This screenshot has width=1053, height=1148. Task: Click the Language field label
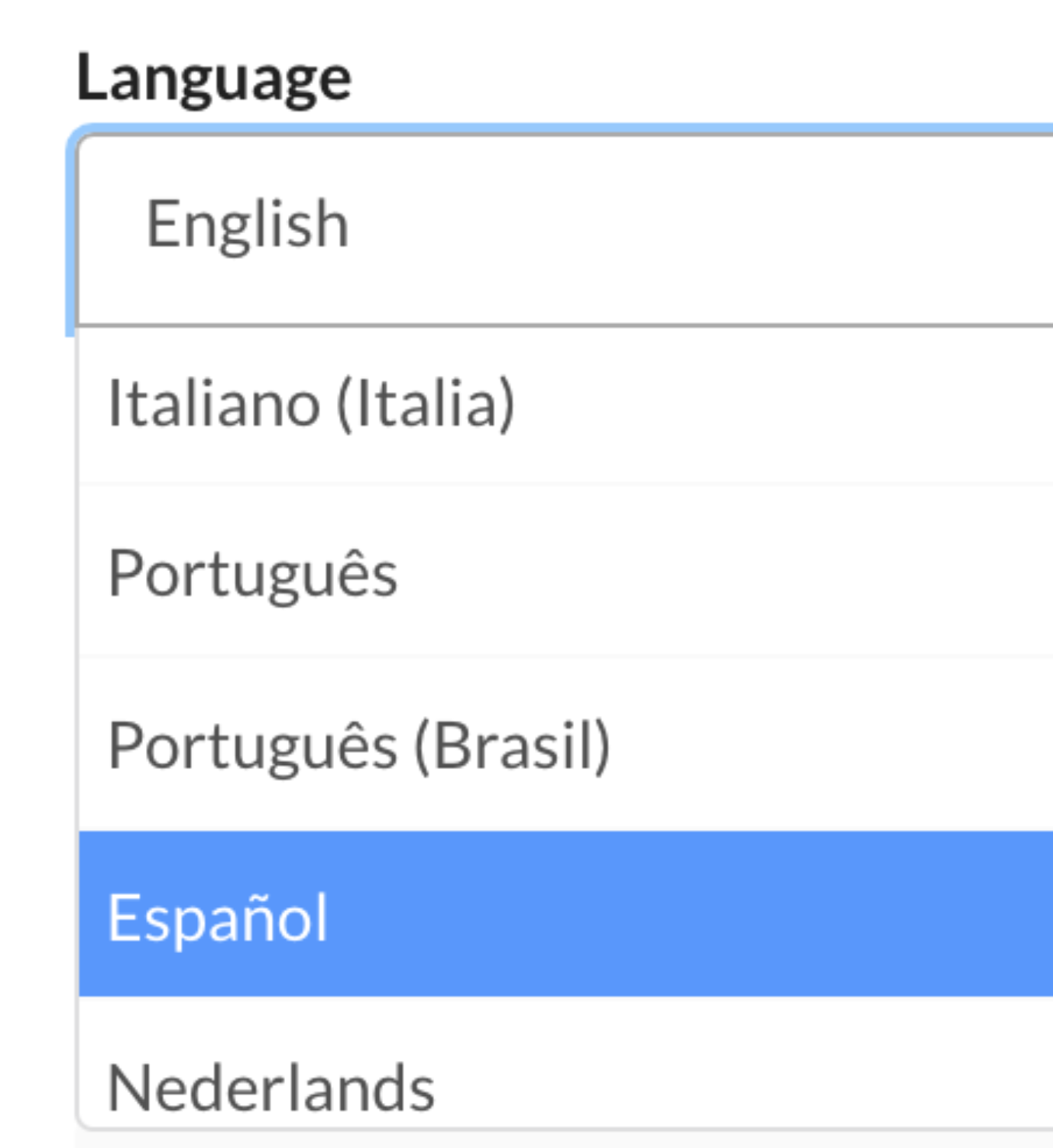point(214,78)
